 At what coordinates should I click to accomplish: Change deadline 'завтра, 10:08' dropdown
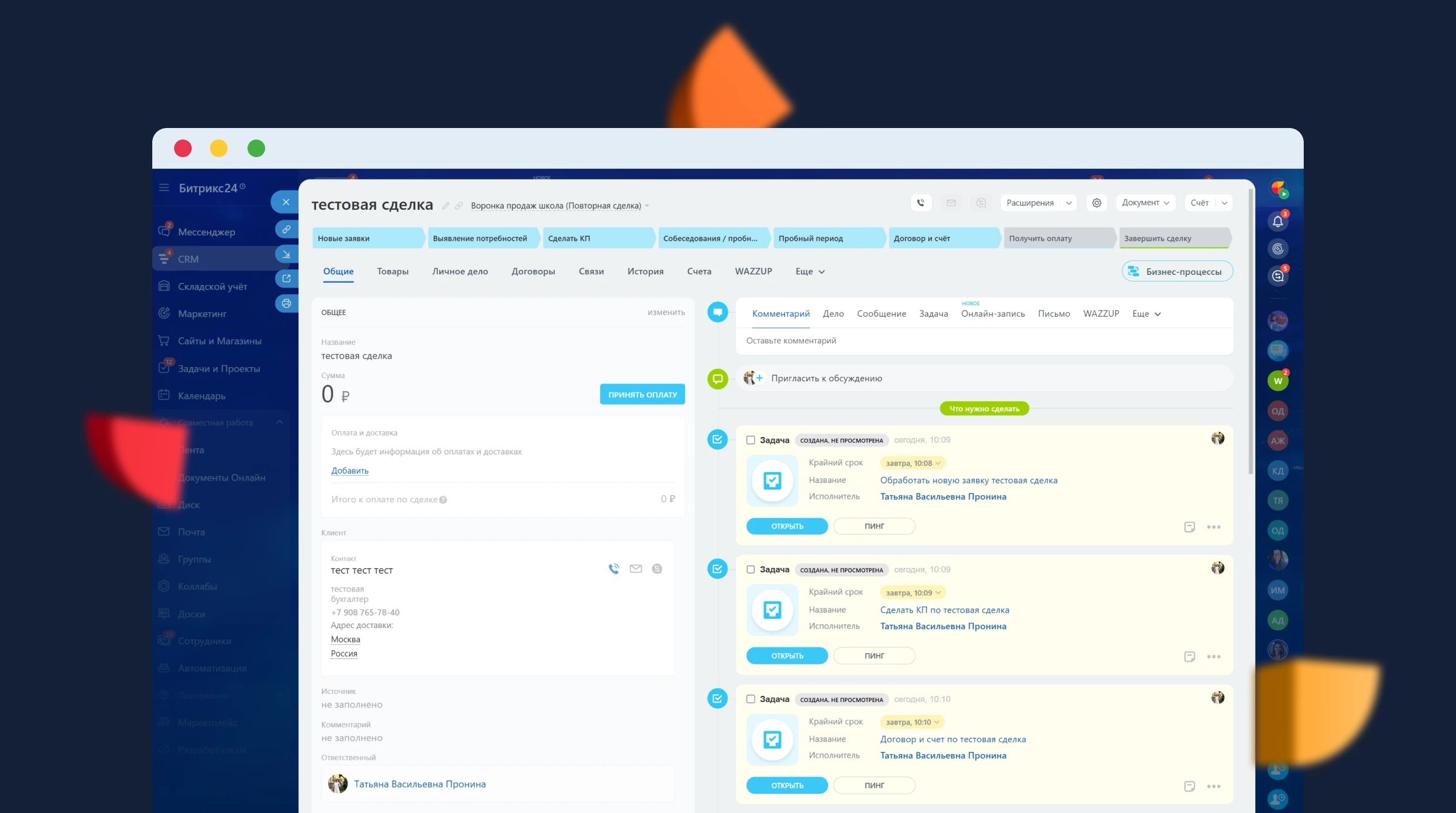[912, 464]
